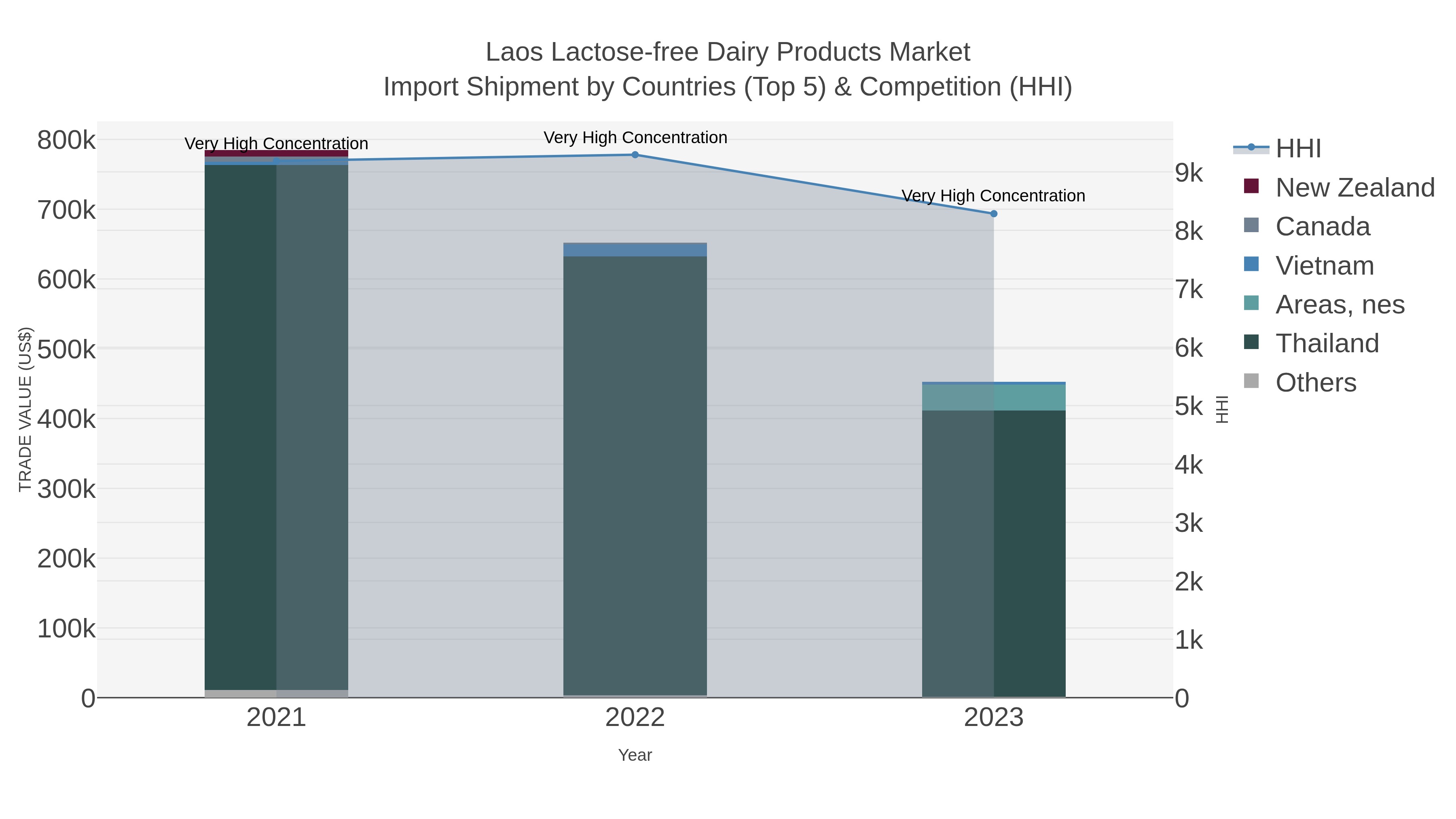1456x819 pixels.
Task: Click the Areas, nes teal legend swatch
Action: [x=1251, y=303]
